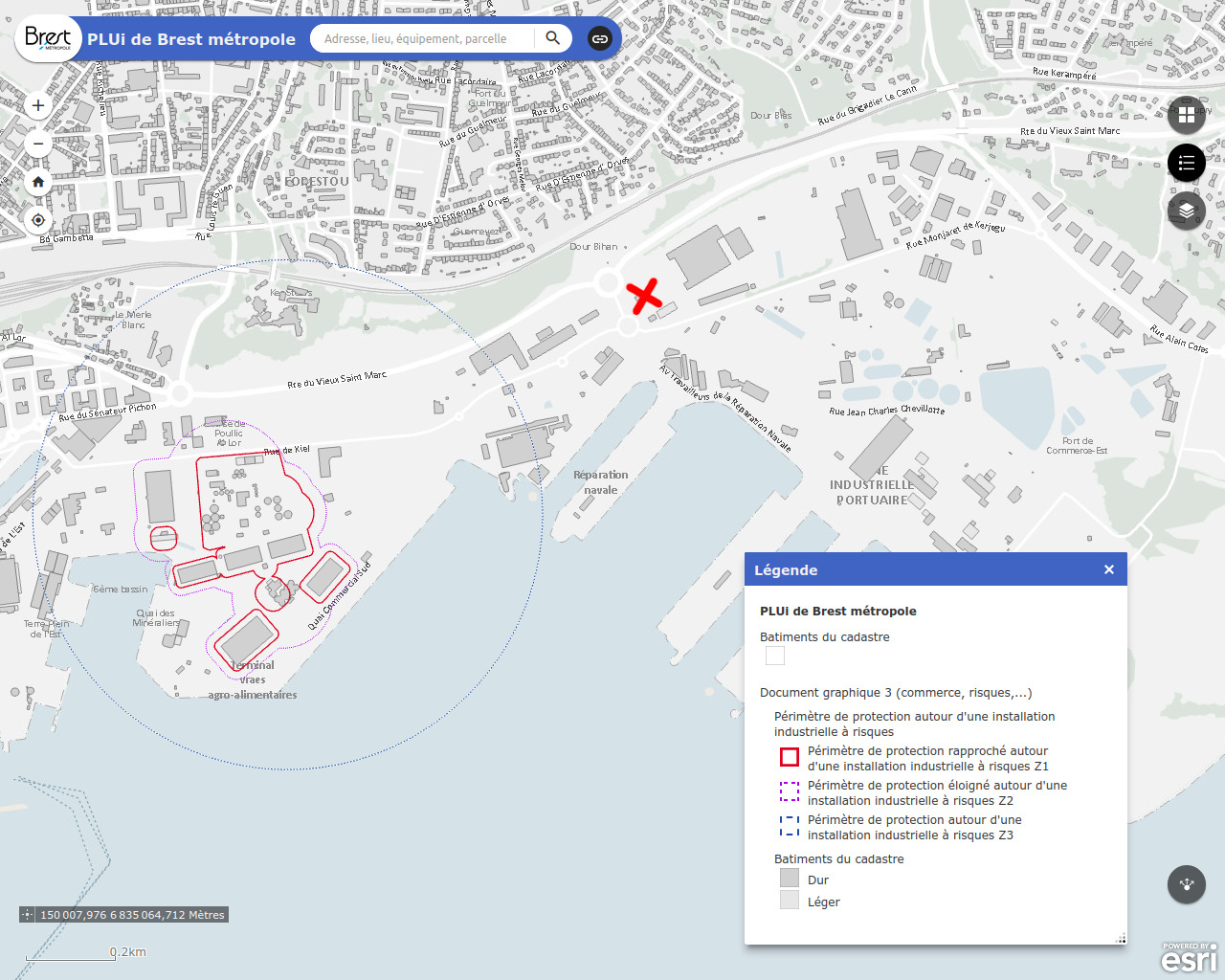
Task: Click the 'Léger' legend label
Action: (x=824, y=902)
